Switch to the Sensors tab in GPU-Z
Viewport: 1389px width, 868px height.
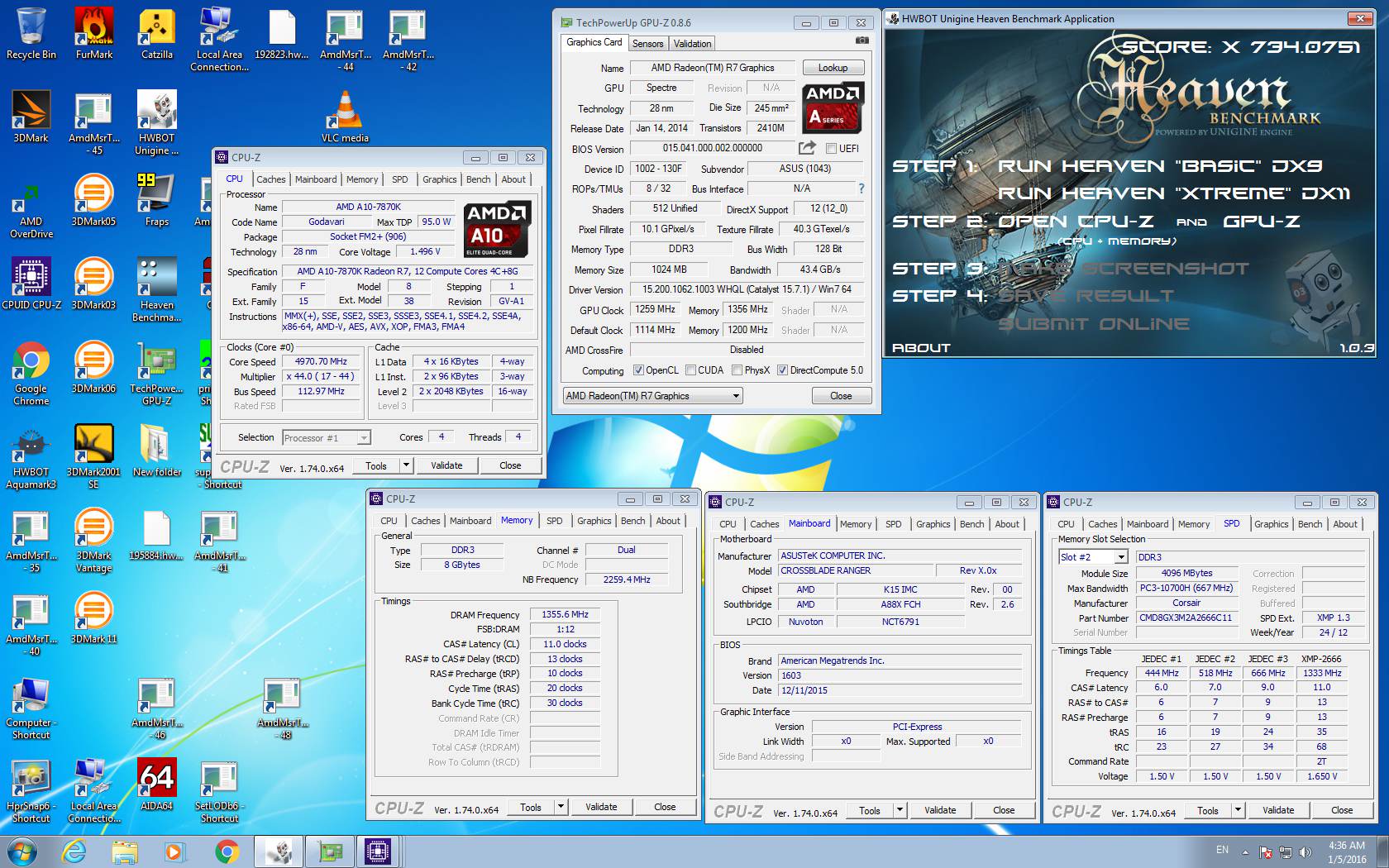(x=648, y=44)
